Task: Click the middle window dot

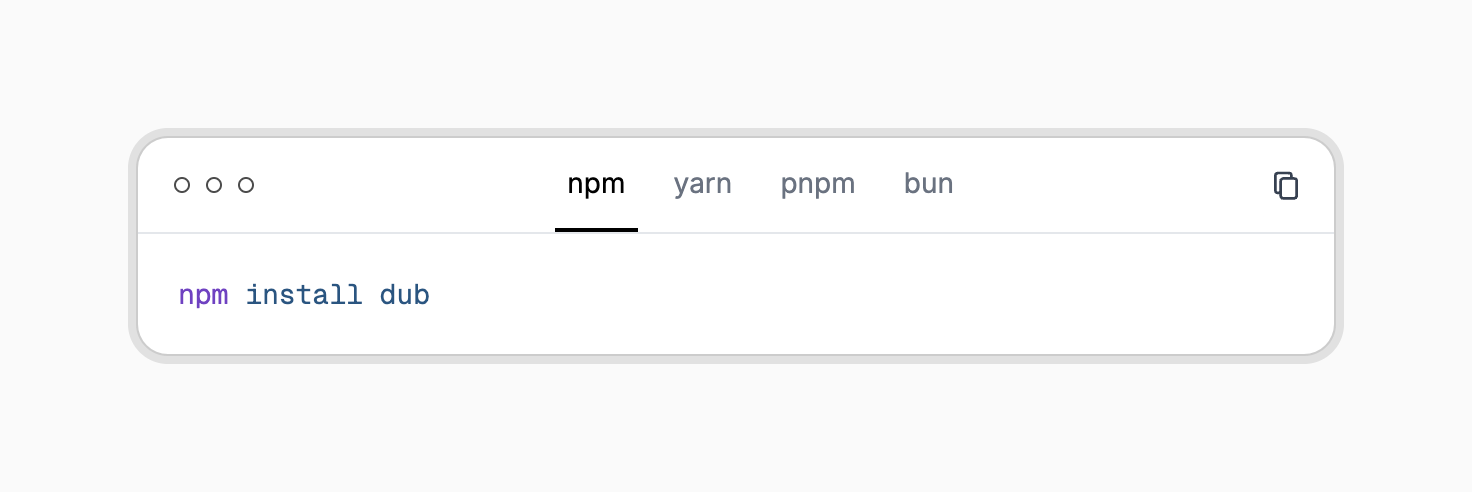Action: pyautogui.click(x=214, y=185)
